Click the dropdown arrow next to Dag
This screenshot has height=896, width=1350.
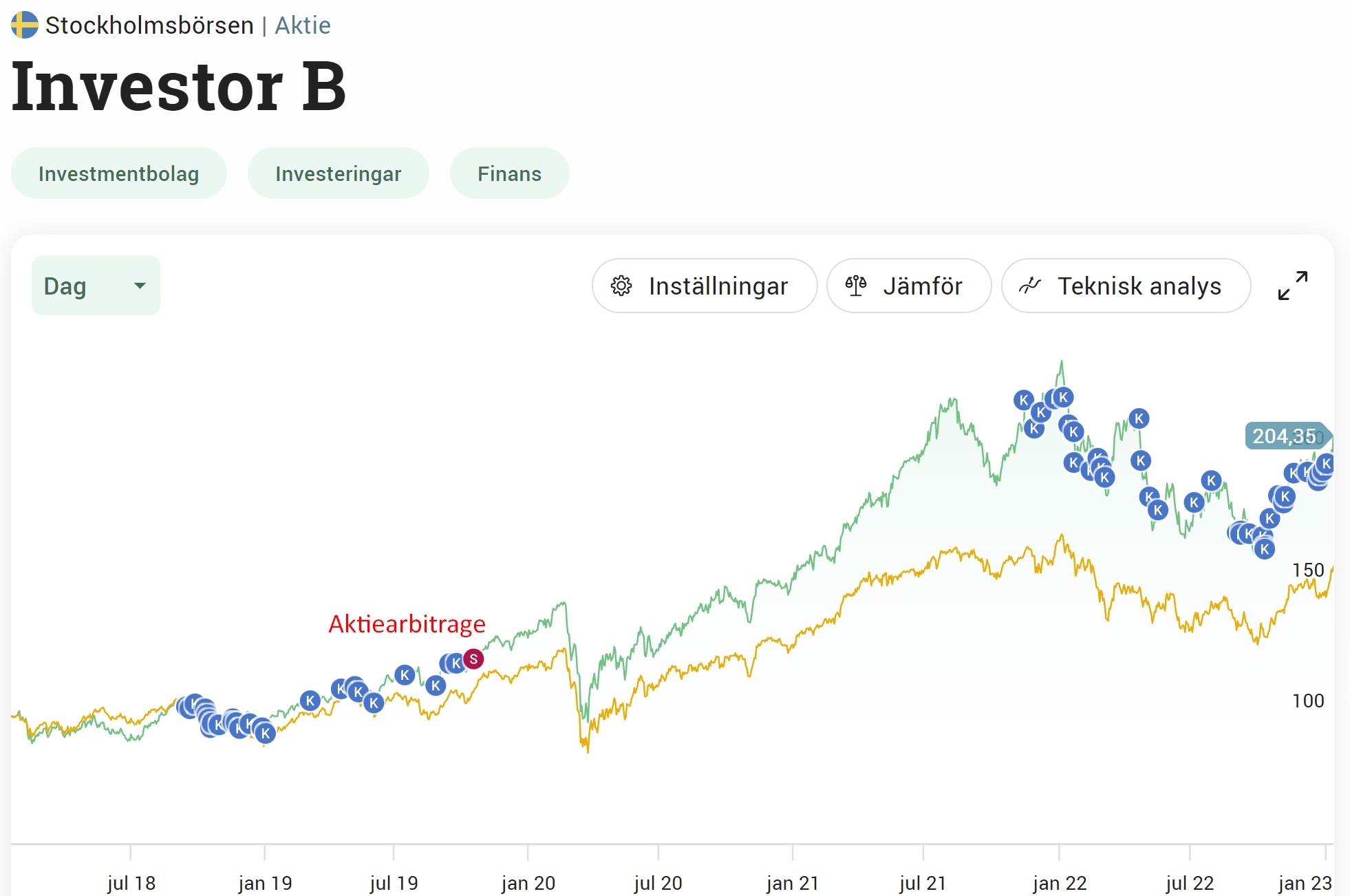[x=140, y=286]
